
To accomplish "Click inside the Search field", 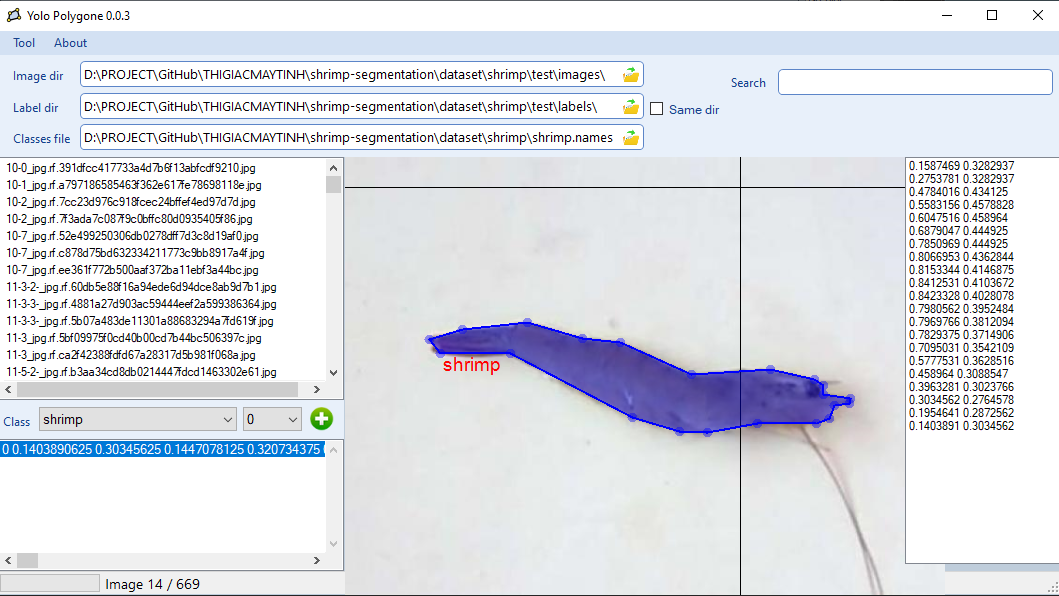I will click(x=915, y=82).
